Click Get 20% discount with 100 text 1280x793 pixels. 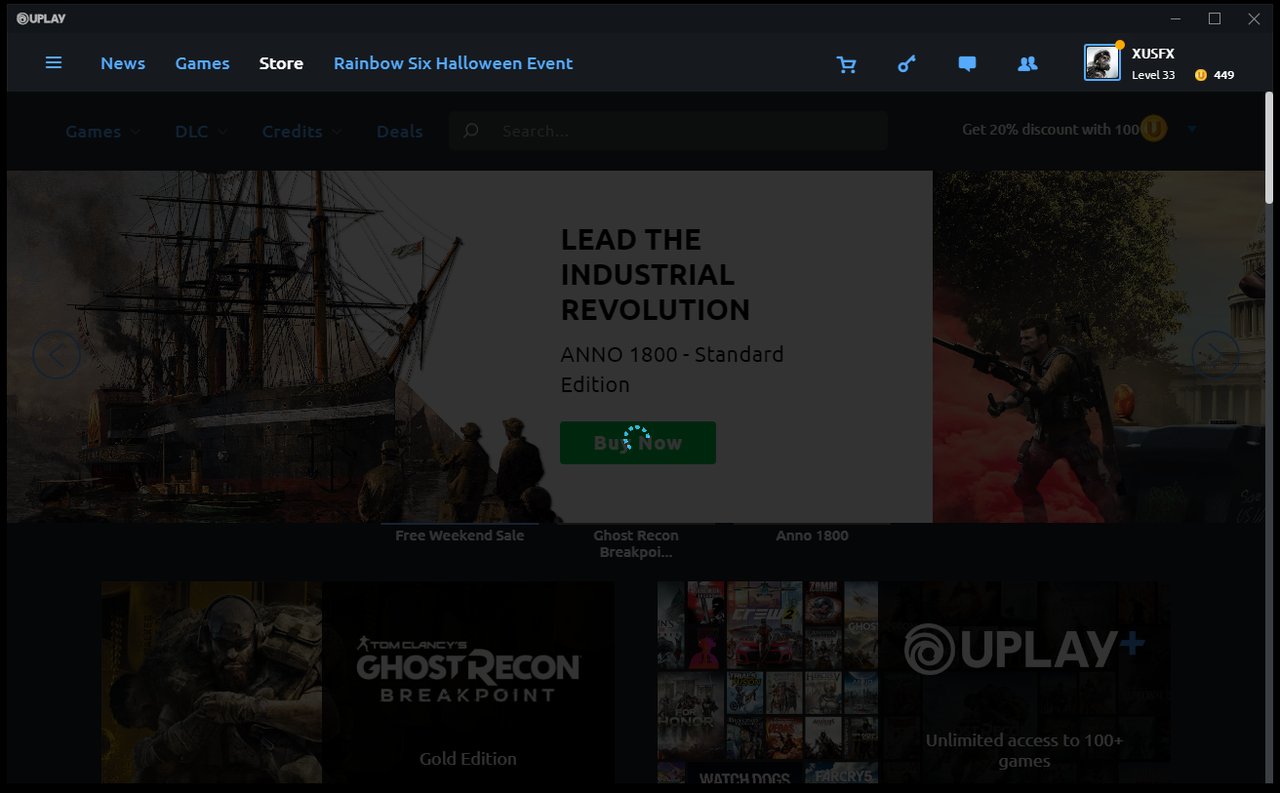1051,129
